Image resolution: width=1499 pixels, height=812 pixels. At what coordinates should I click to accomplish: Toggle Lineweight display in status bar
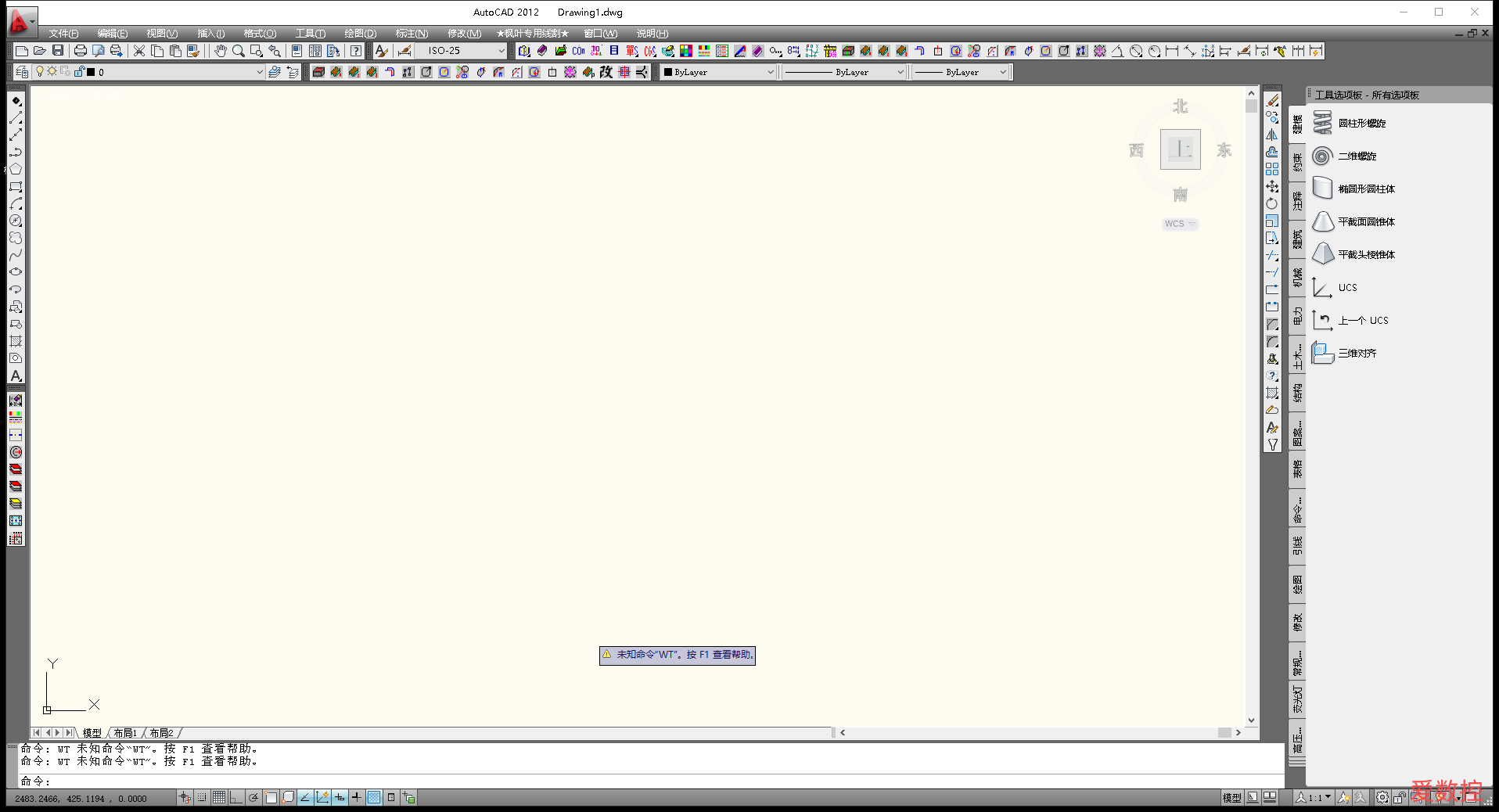357,798
